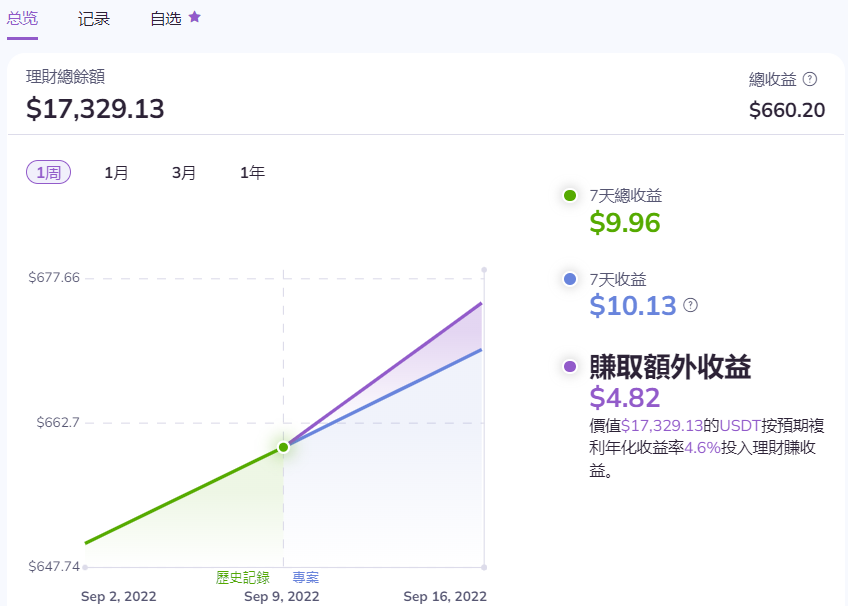Click the purple dot for 賺取額外收益
848x606 pixels.
[569, 367]
